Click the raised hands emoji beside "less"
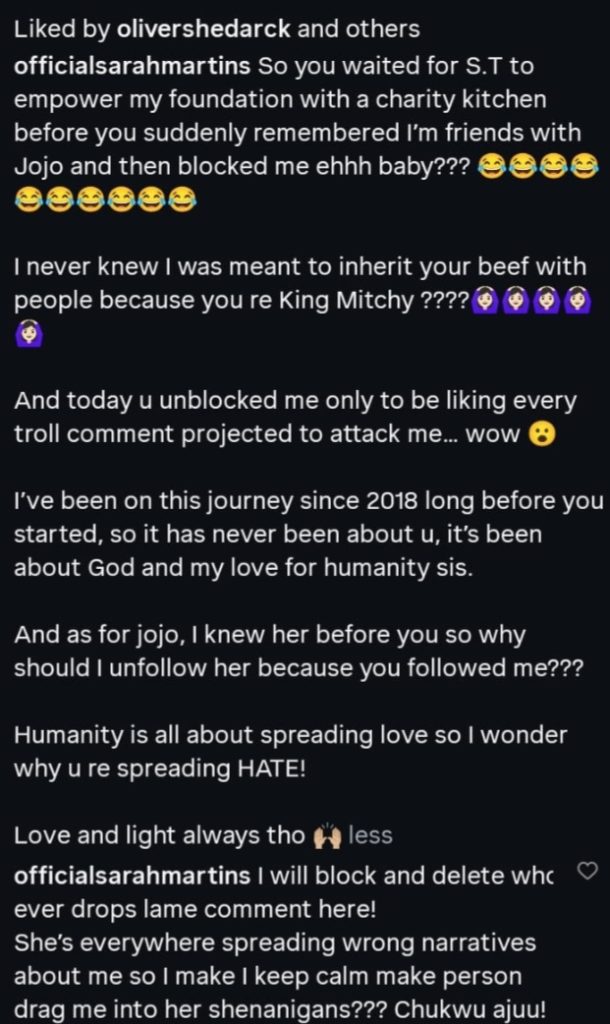 pyautogui.click(x=326, y=834)
